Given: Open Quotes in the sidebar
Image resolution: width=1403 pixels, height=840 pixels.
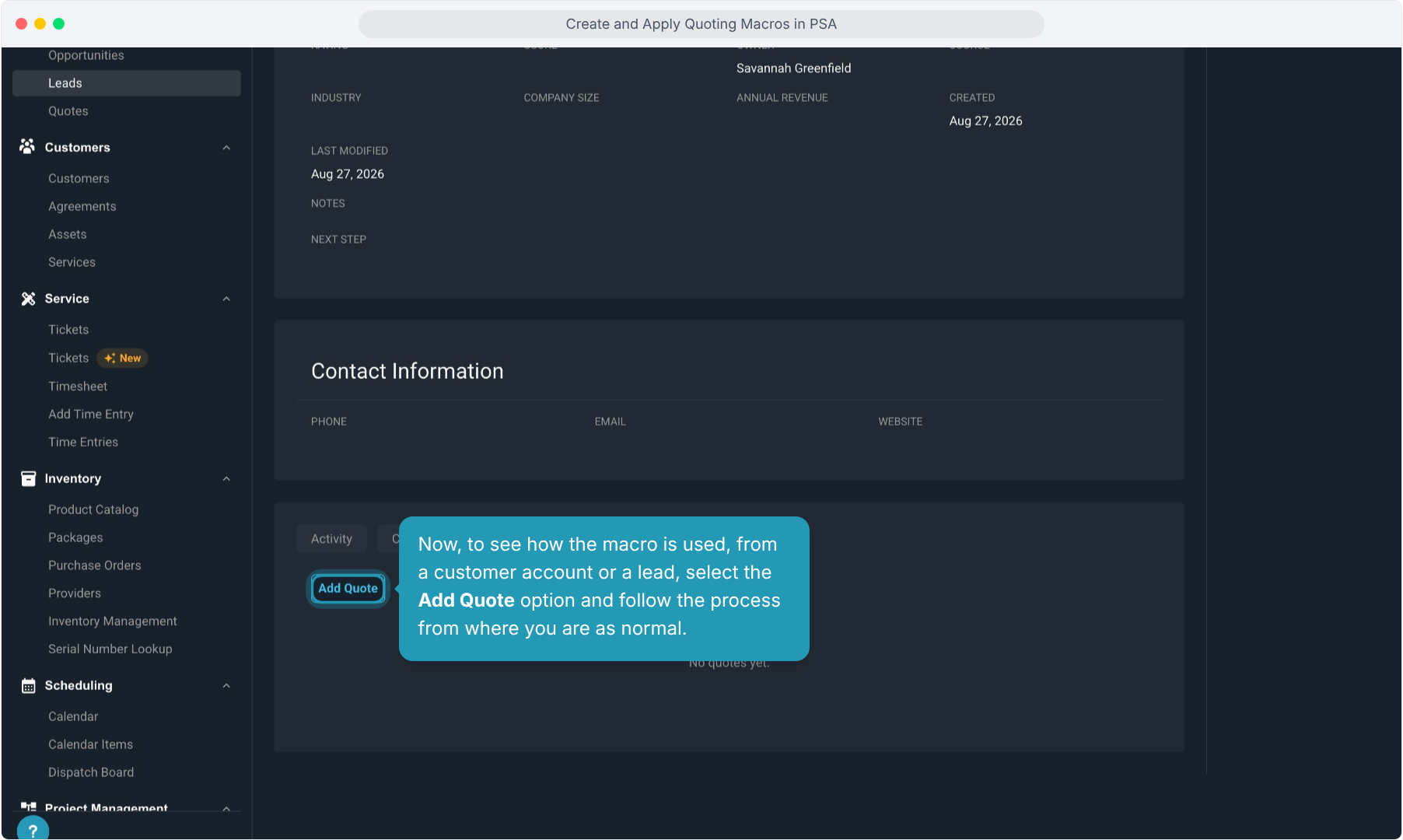Looking at the screenshot, I should pyautogui.click(x=68, y=111).
